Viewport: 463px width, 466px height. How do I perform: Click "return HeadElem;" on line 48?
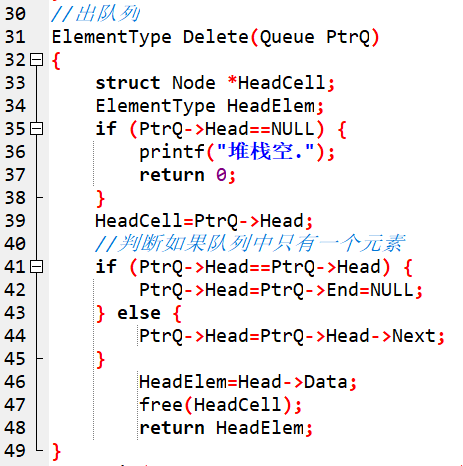pos(226,428)
